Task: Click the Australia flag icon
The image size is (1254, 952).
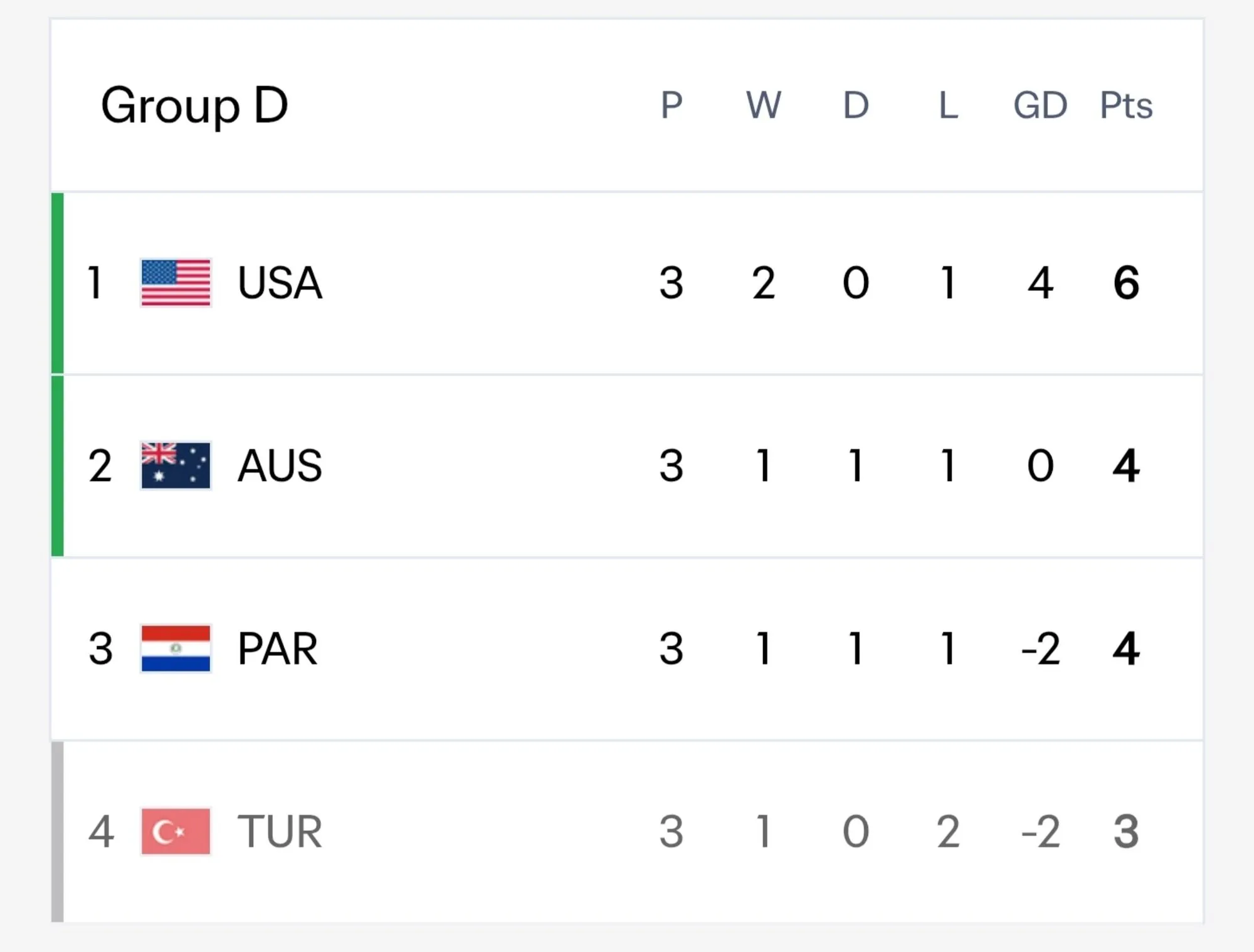Action: [176, 465]
